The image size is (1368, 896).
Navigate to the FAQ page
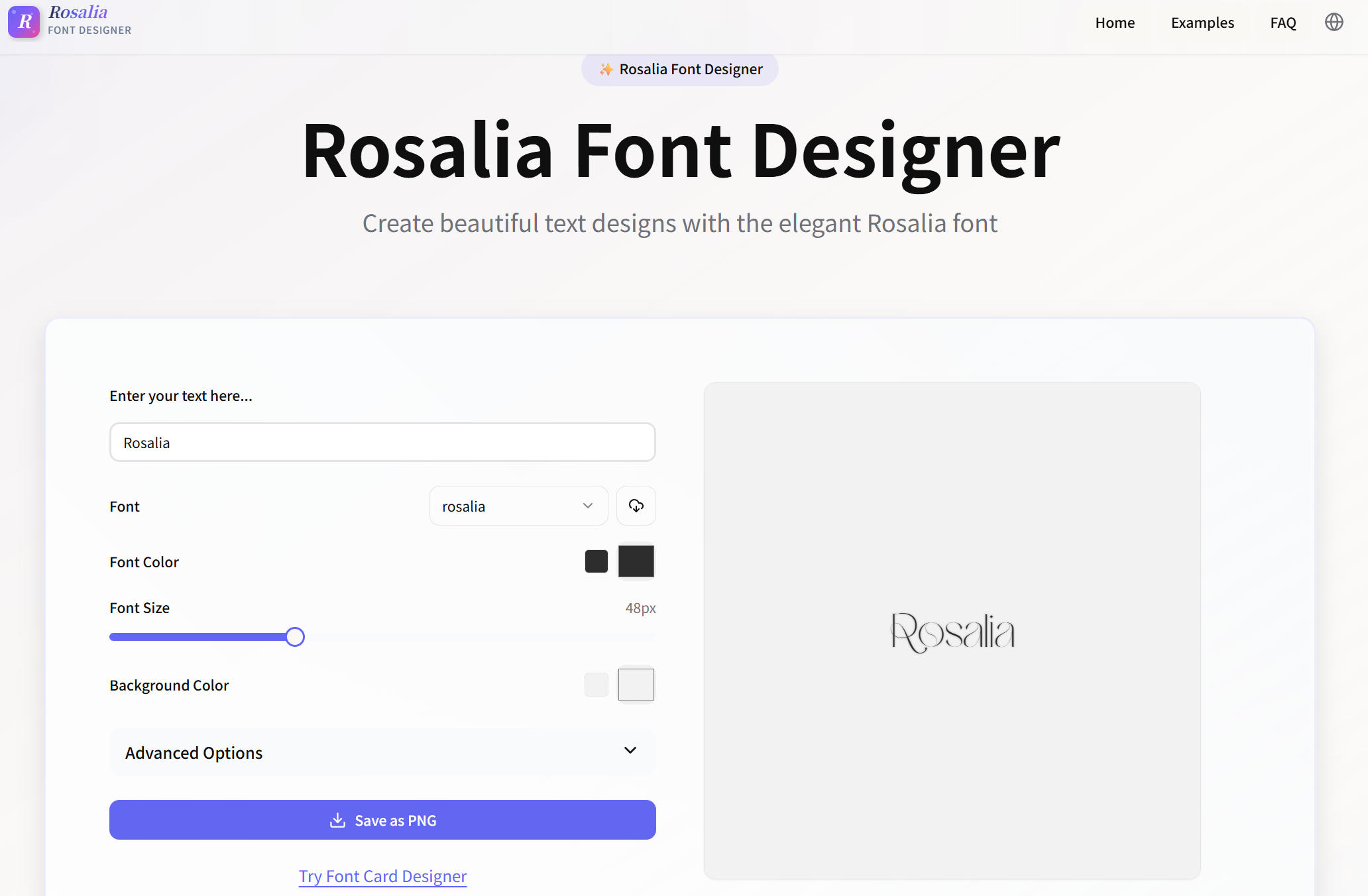coord(1282,23)
